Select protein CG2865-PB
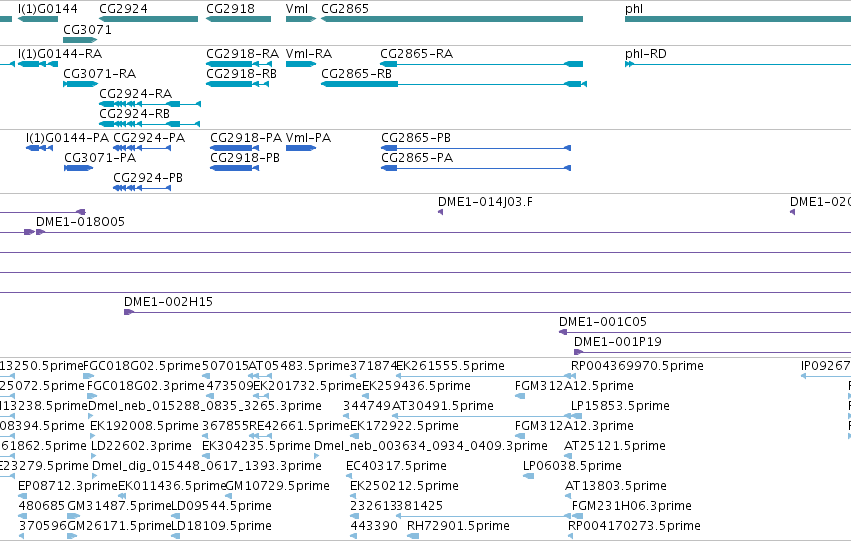This screenshot has height=541, width=851. (x=476, y=148)
